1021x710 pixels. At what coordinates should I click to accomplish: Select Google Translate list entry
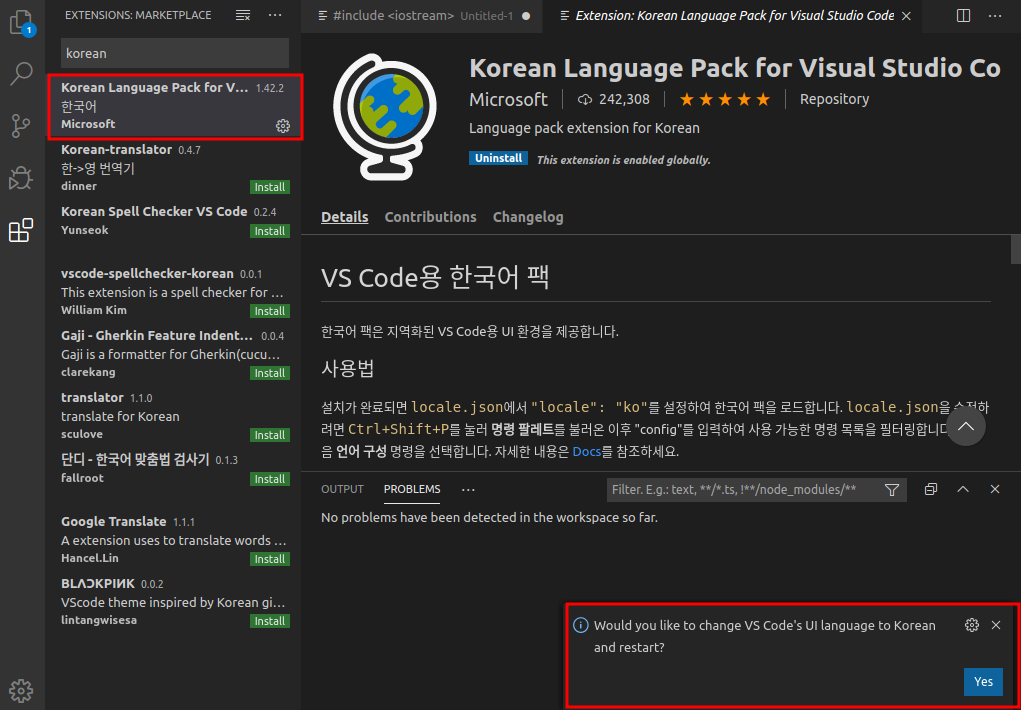coord(173,540)
